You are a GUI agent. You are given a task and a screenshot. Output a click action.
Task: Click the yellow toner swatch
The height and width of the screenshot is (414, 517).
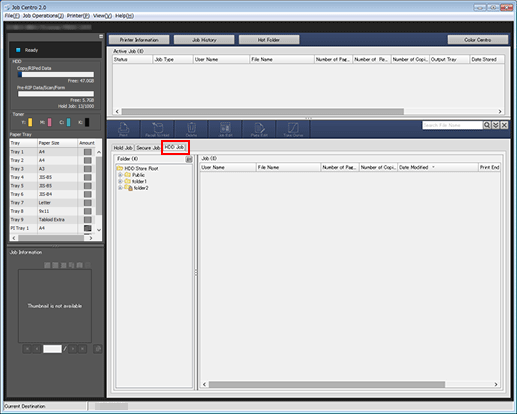30,122
